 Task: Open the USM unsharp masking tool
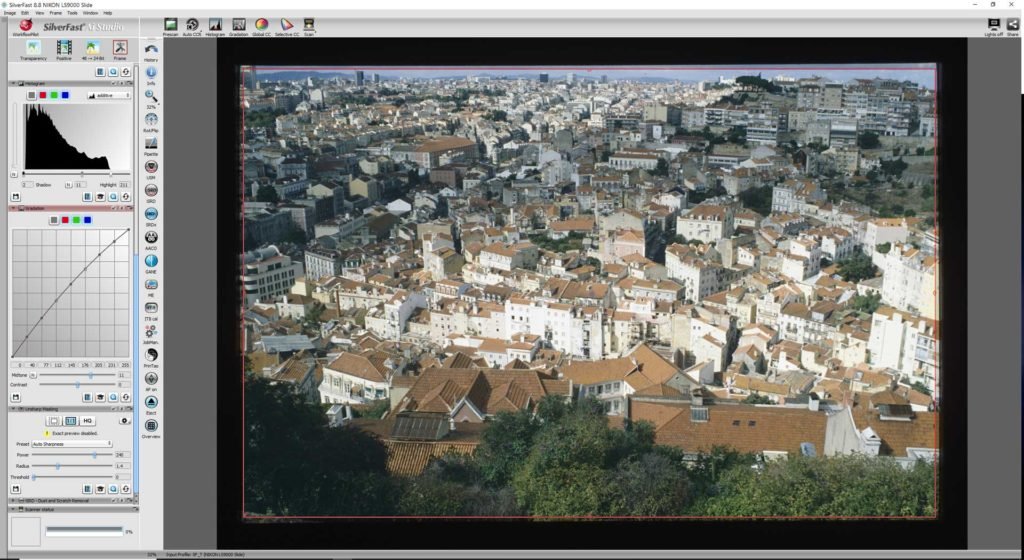coord(151,166)
